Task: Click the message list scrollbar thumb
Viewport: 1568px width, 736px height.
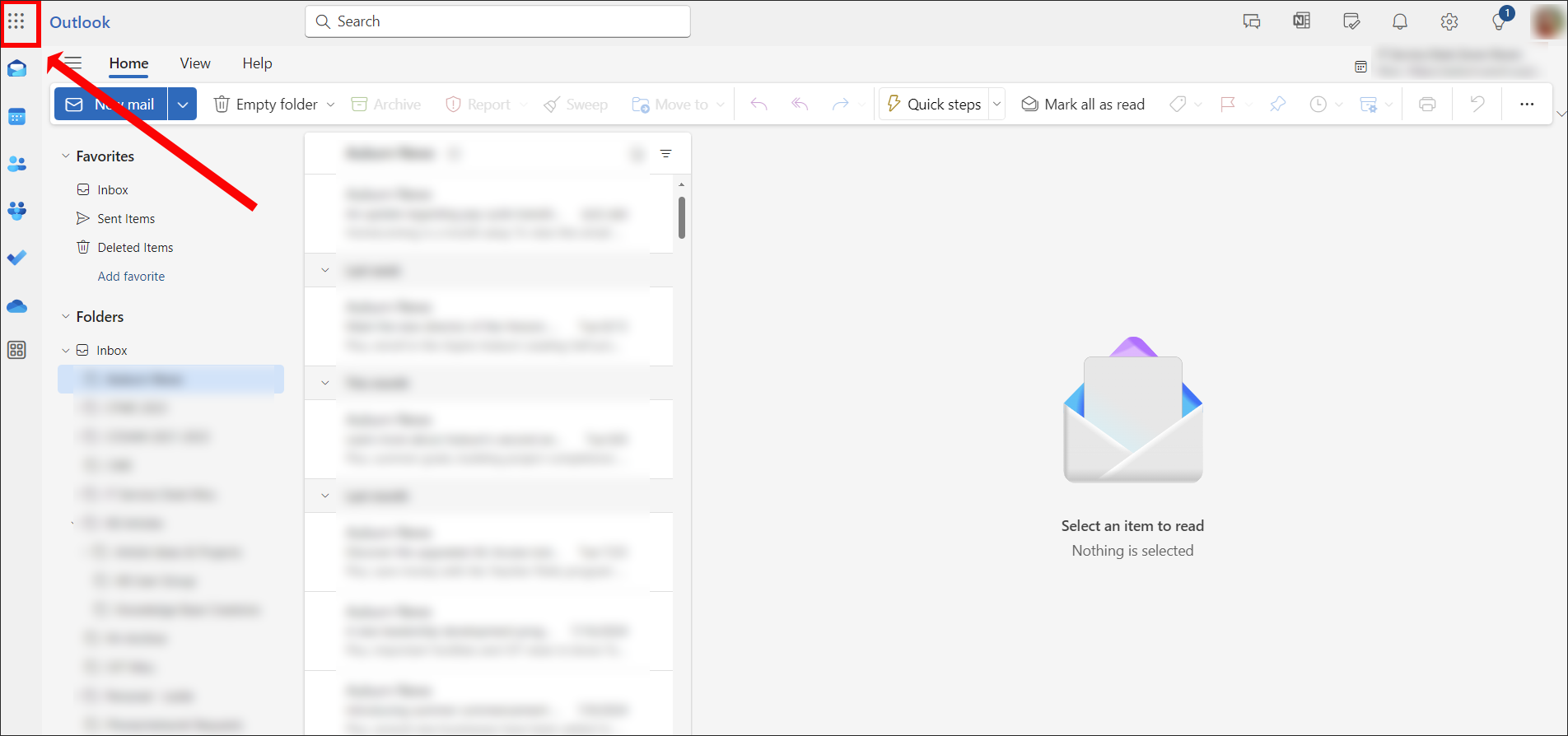Action: (x=682, y=217)
